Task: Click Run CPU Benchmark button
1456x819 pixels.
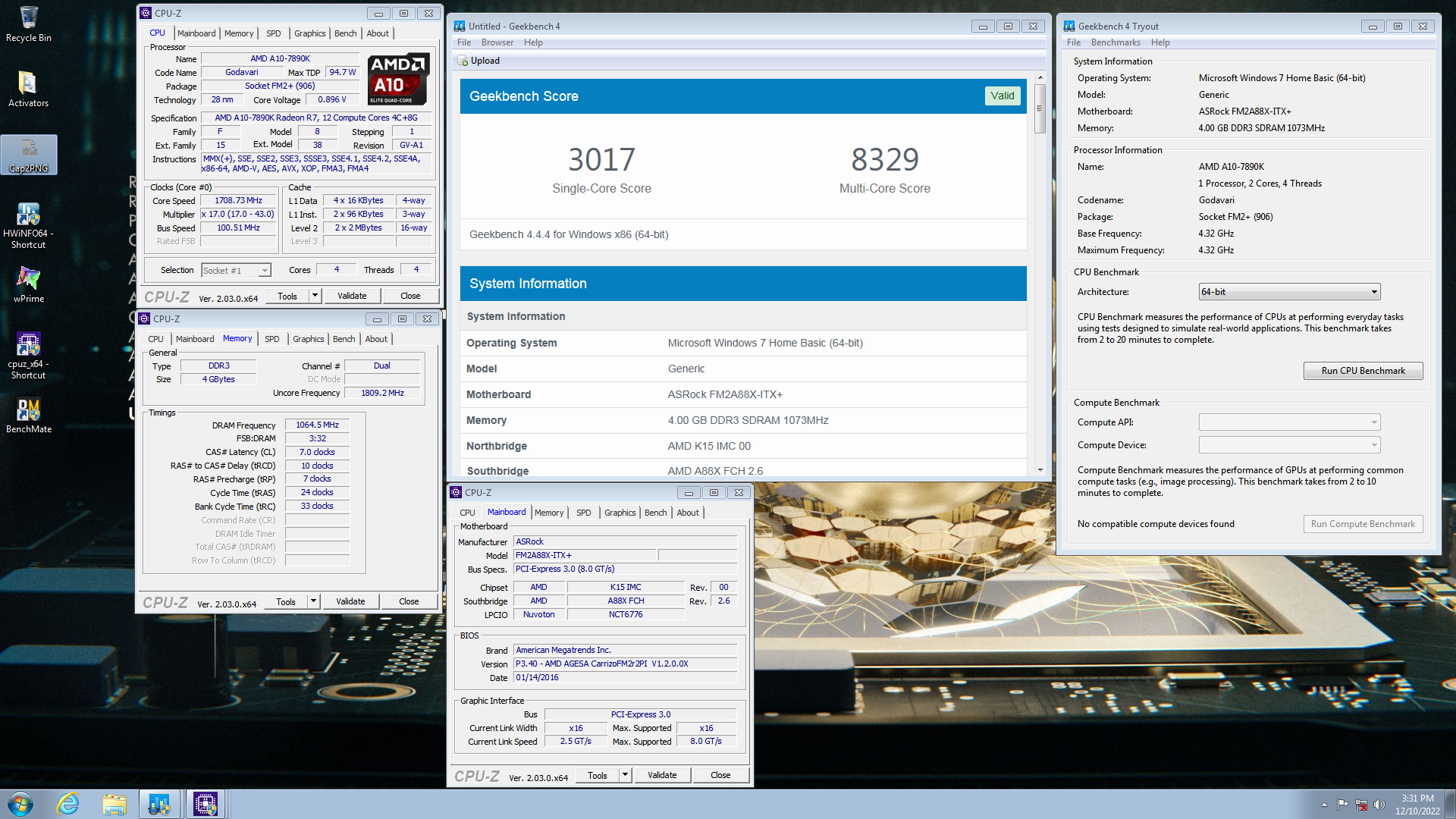Action: (1363, 371)
